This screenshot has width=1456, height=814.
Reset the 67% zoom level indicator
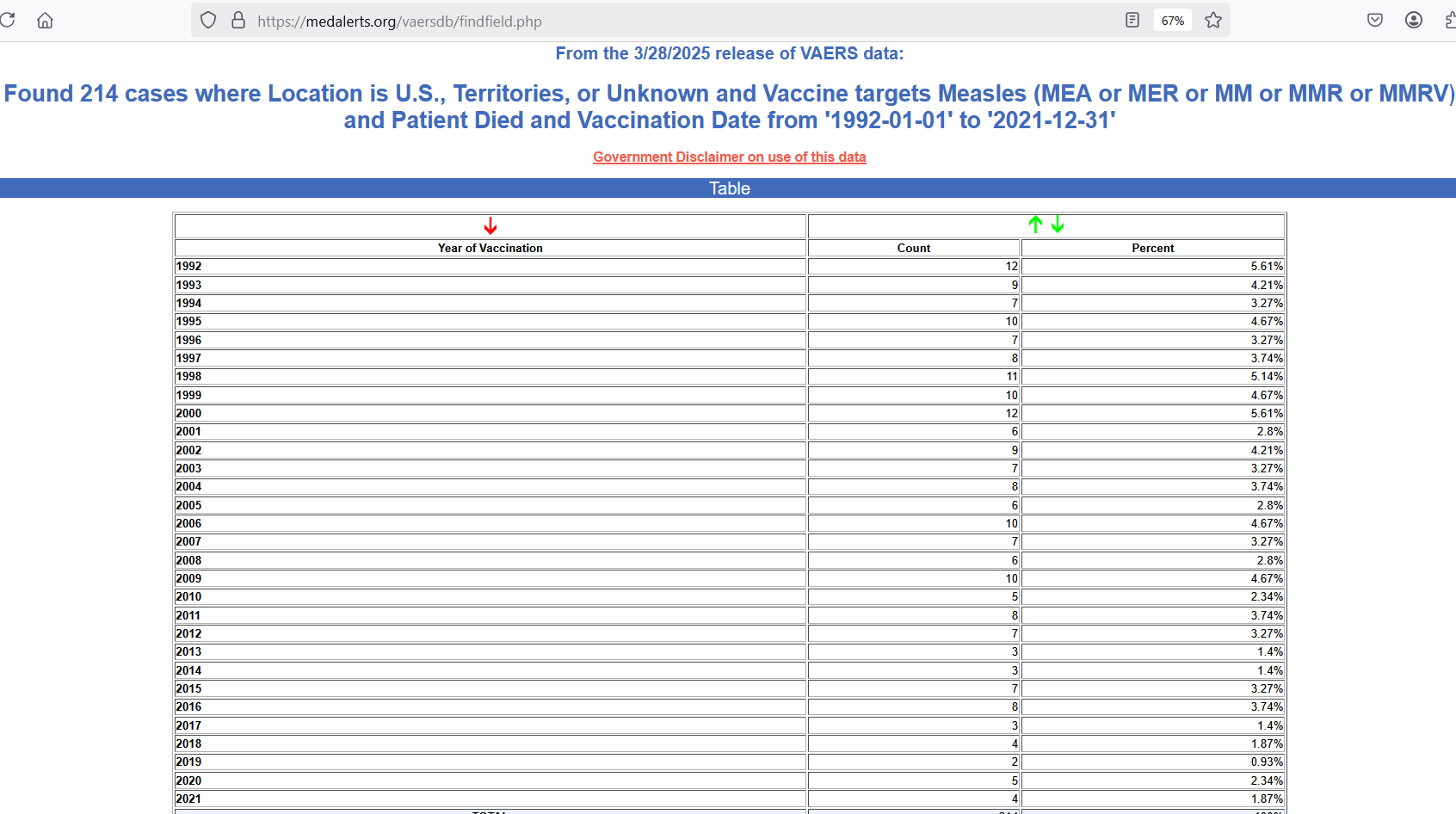1172,21
